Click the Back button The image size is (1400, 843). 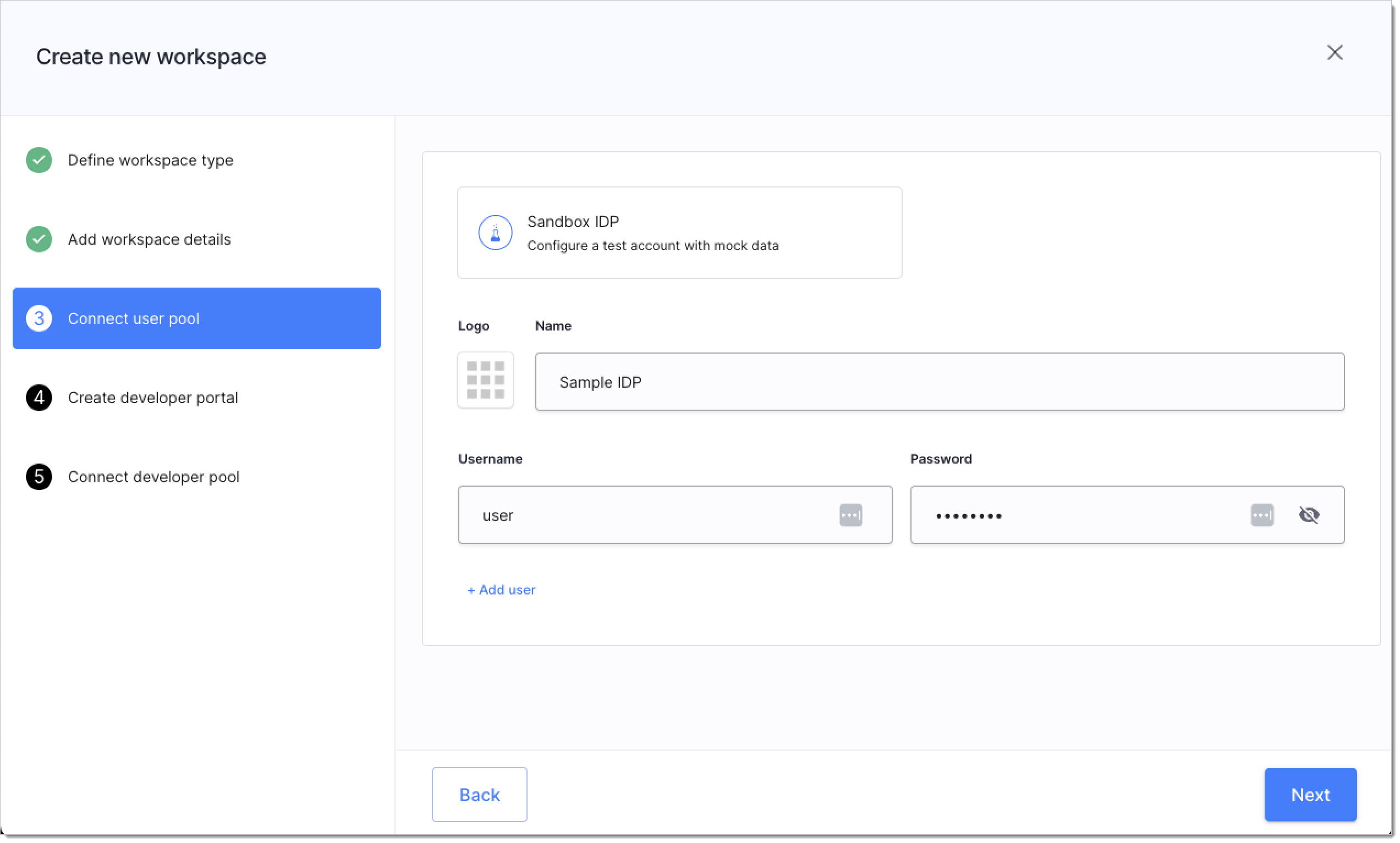[x=479, y=794]
